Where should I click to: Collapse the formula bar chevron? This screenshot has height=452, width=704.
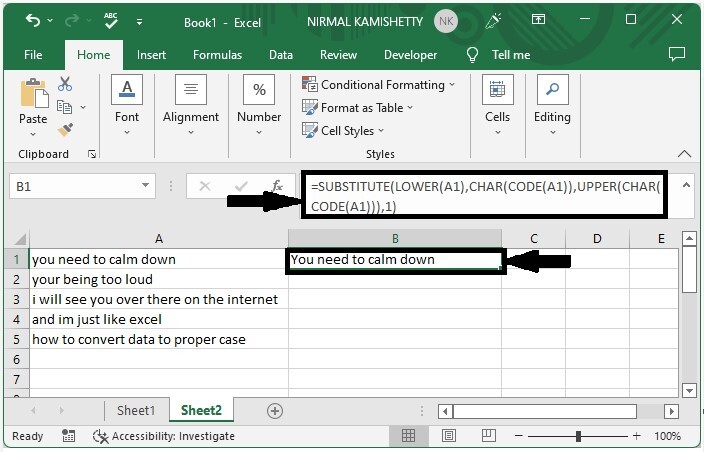pyautogui.click(x=686, y=185)
